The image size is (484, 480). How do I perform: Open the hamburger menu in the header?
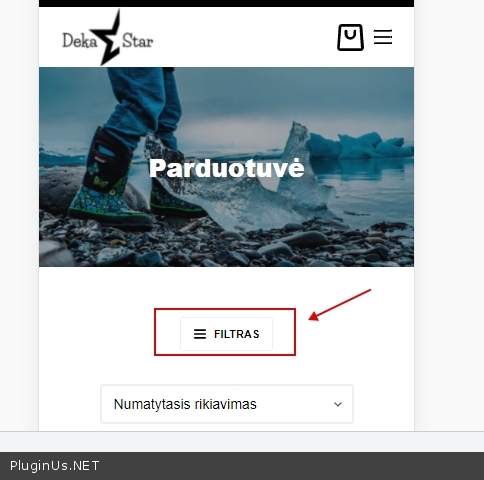[x=383, y=37]
